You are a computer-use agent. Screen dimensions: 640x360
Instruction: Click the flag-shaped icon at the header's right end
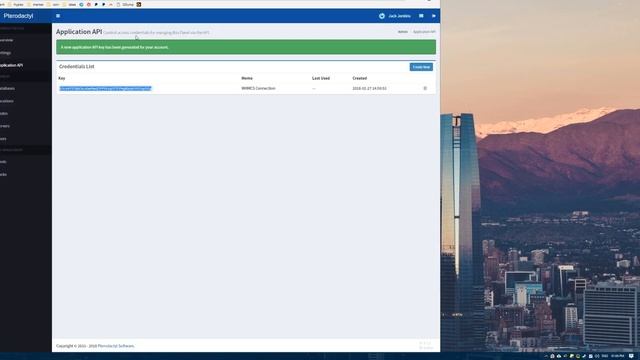(433, 16)
